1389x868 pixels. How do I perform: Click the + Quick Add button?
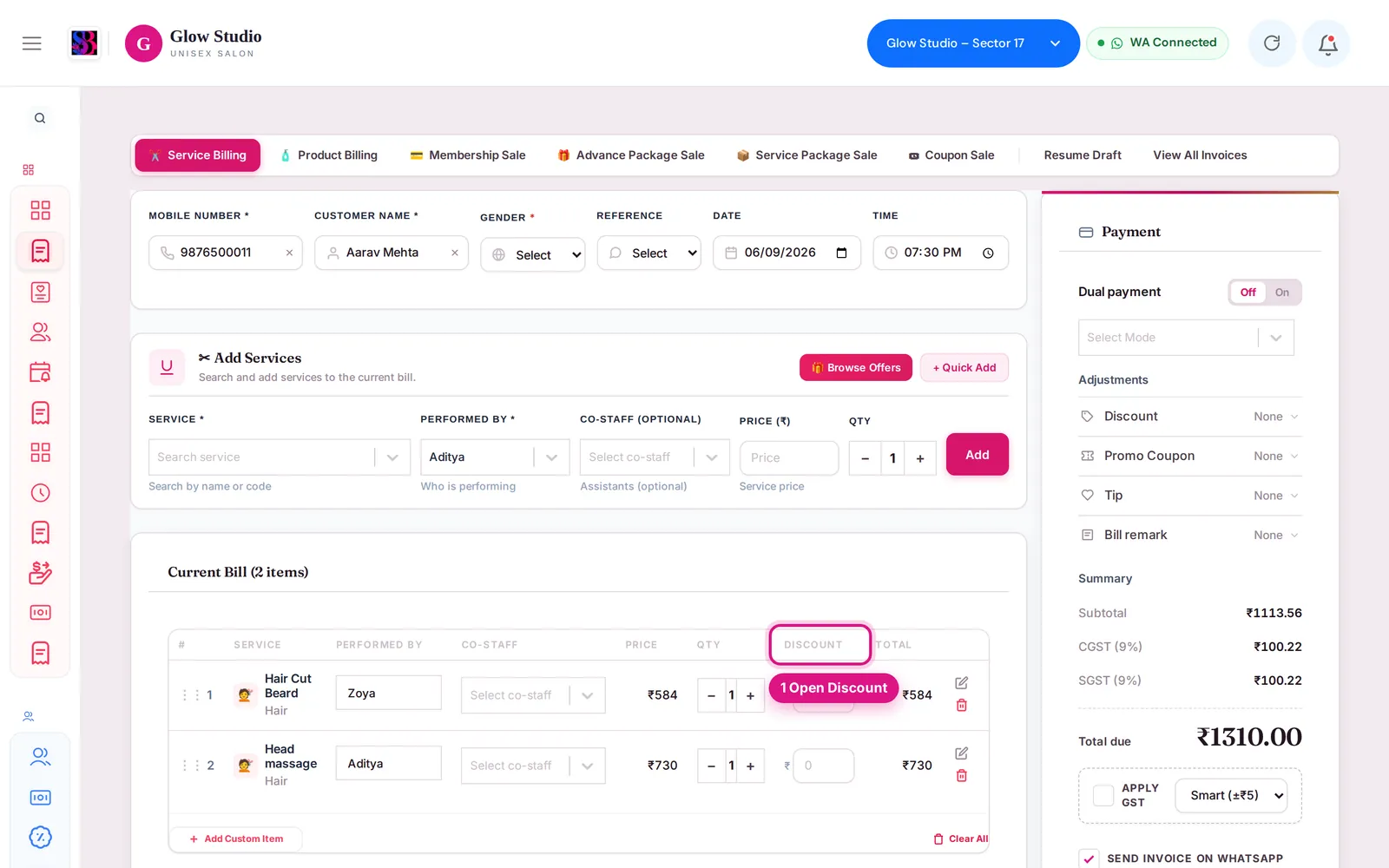pyautogui.click(x=964, y=367)
